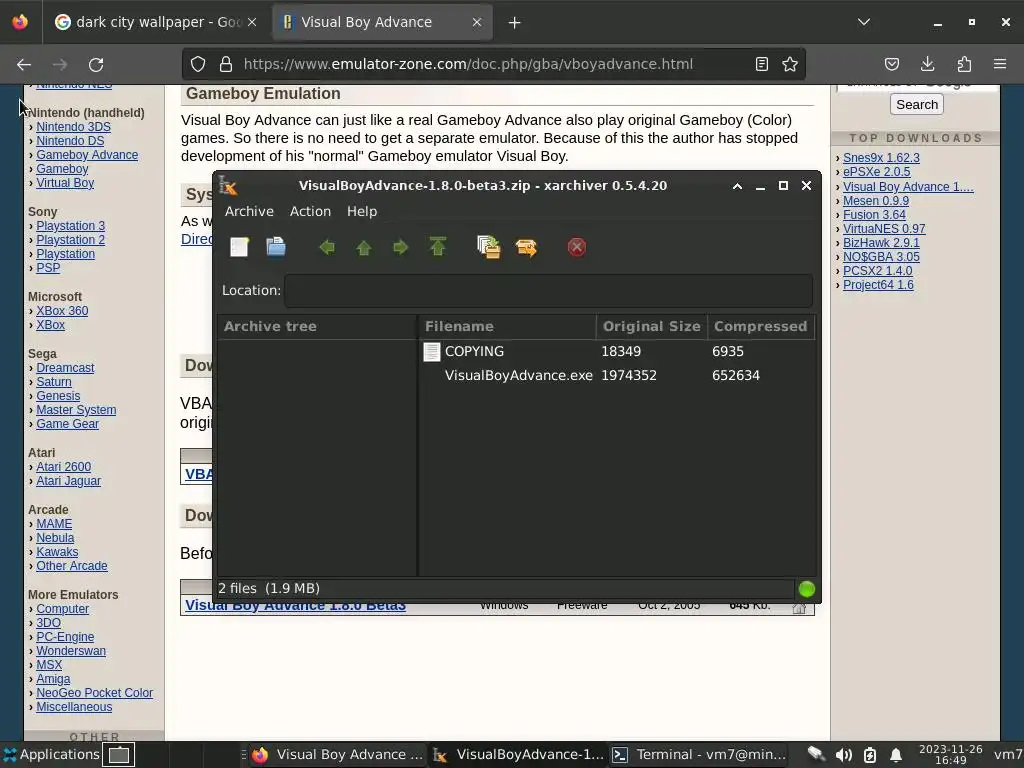Open the notifications bell in the panel
Viewport: 1024px width, 768px height.
coord(896,755)
